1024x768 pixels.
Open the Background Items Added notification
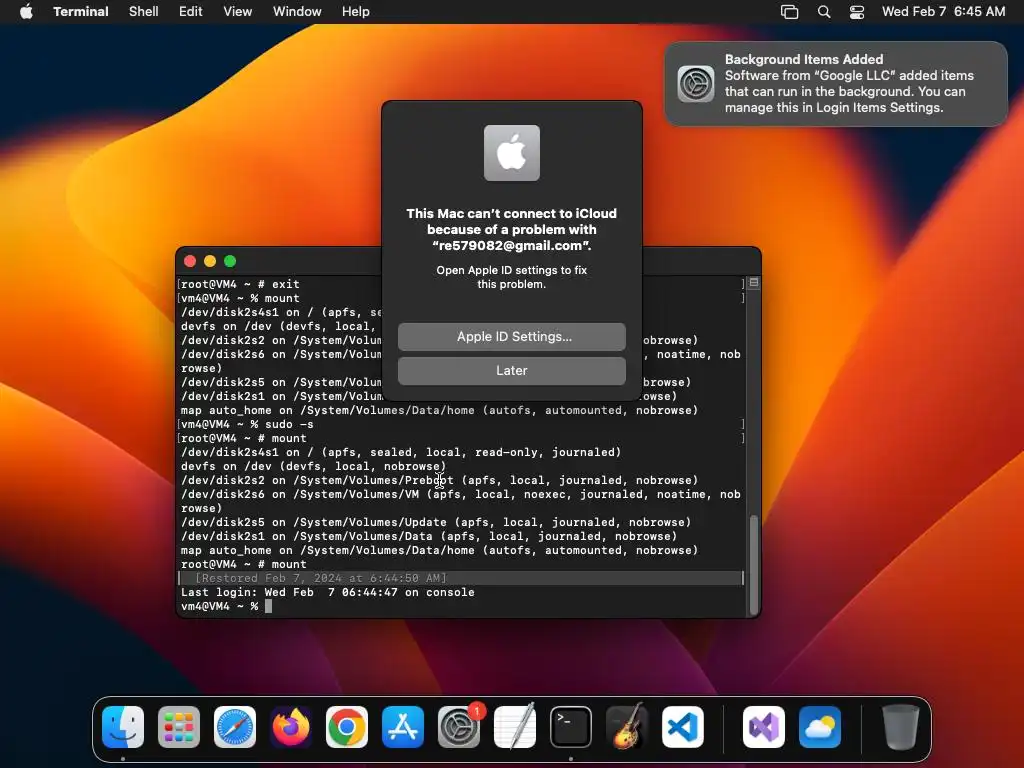click(x=836, y=84)
